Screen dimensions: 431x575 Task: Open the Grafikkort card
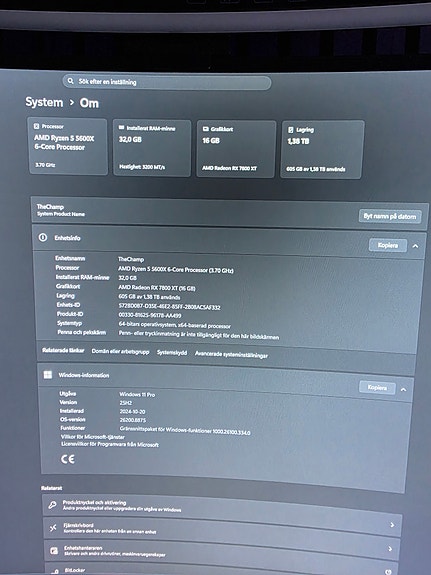[x=236, y=149]
